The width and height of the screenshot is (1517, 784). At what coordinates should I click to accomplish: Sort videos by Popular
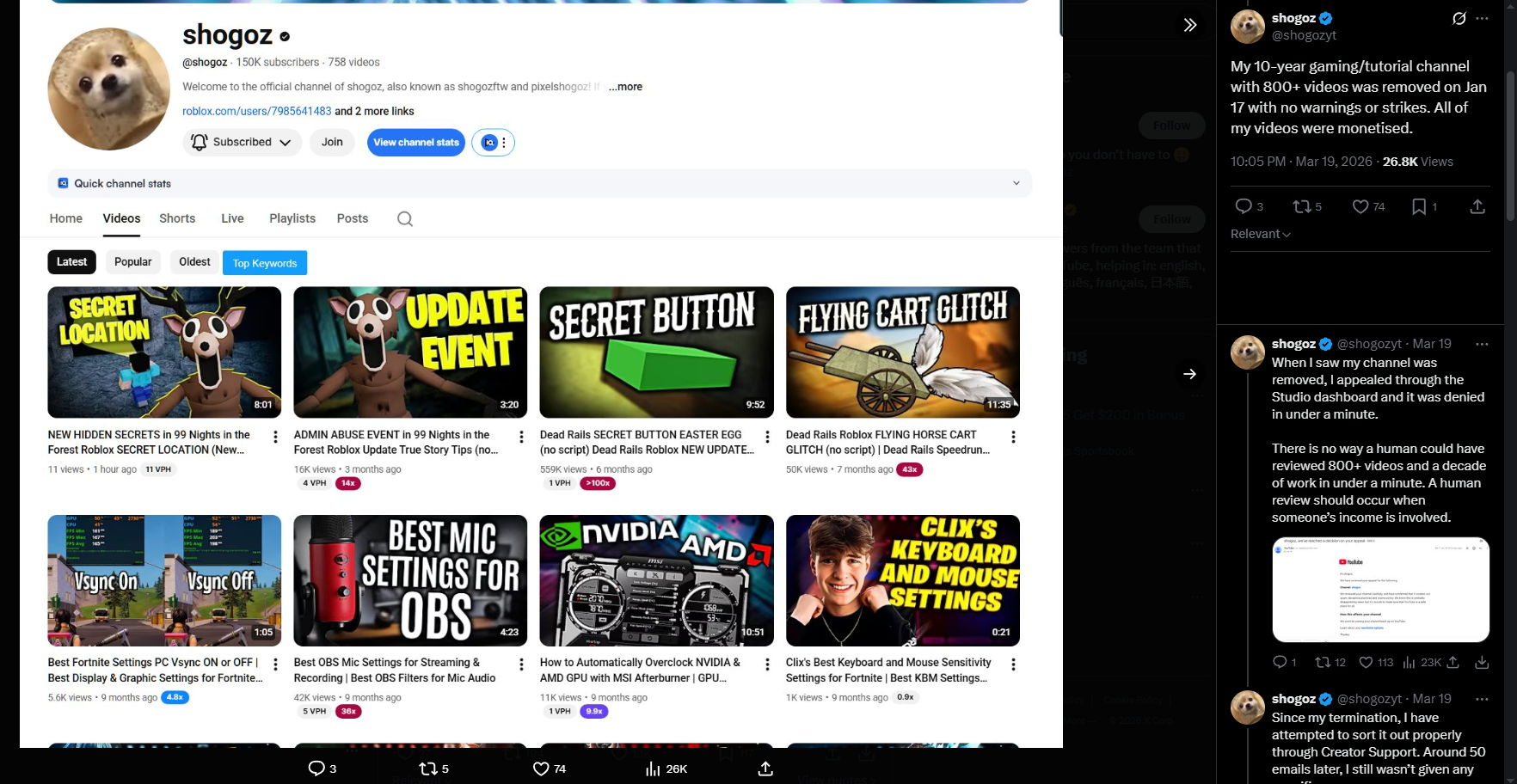(x=132, y=262)
